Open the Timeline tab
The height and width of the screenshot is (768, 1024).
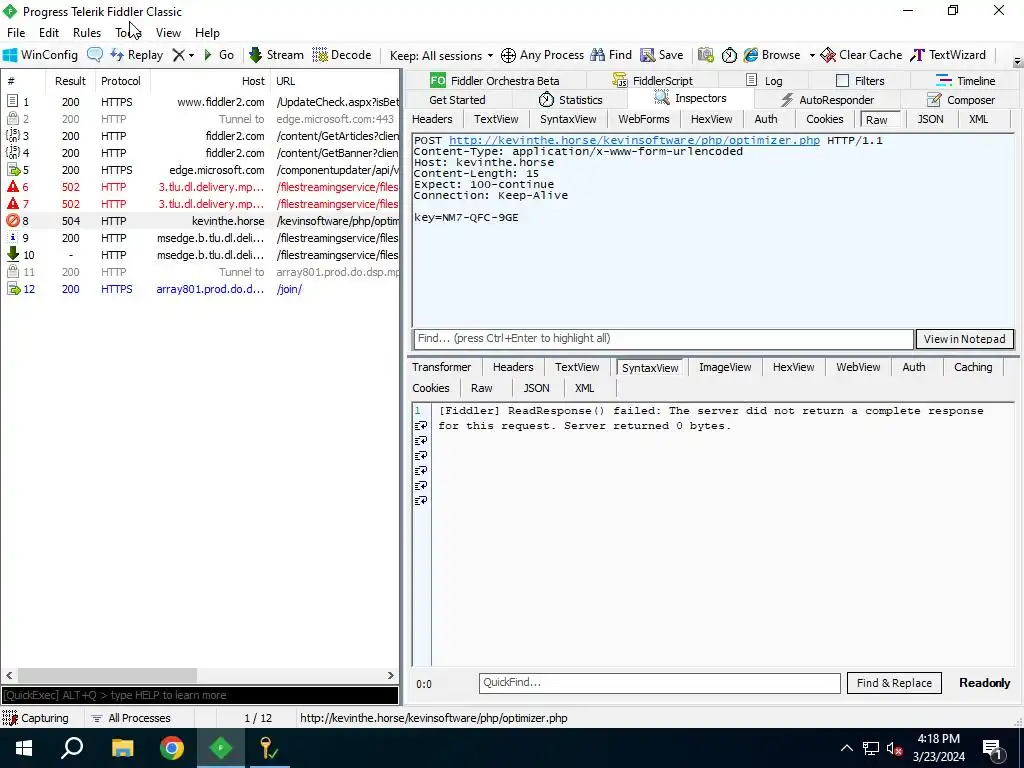point(965,81)
